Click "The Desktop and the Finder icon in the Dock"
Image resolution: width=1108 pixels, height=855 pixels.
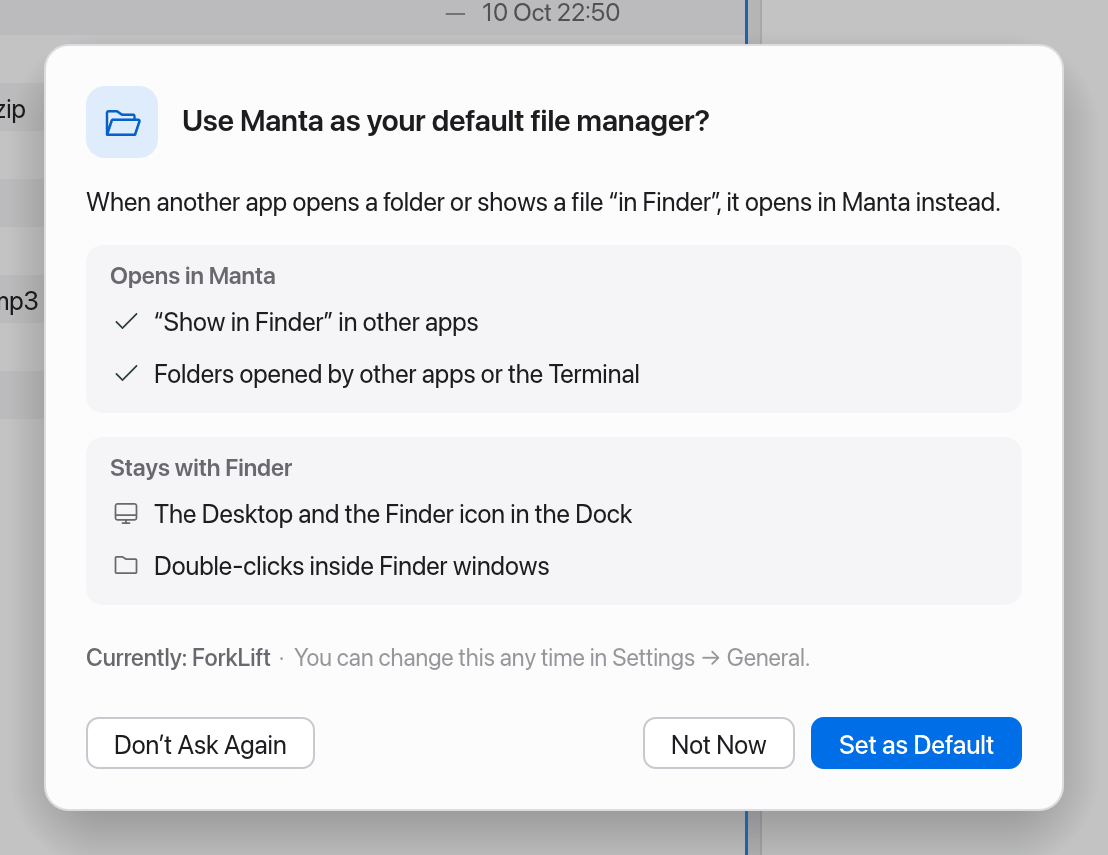click(393, 514)
